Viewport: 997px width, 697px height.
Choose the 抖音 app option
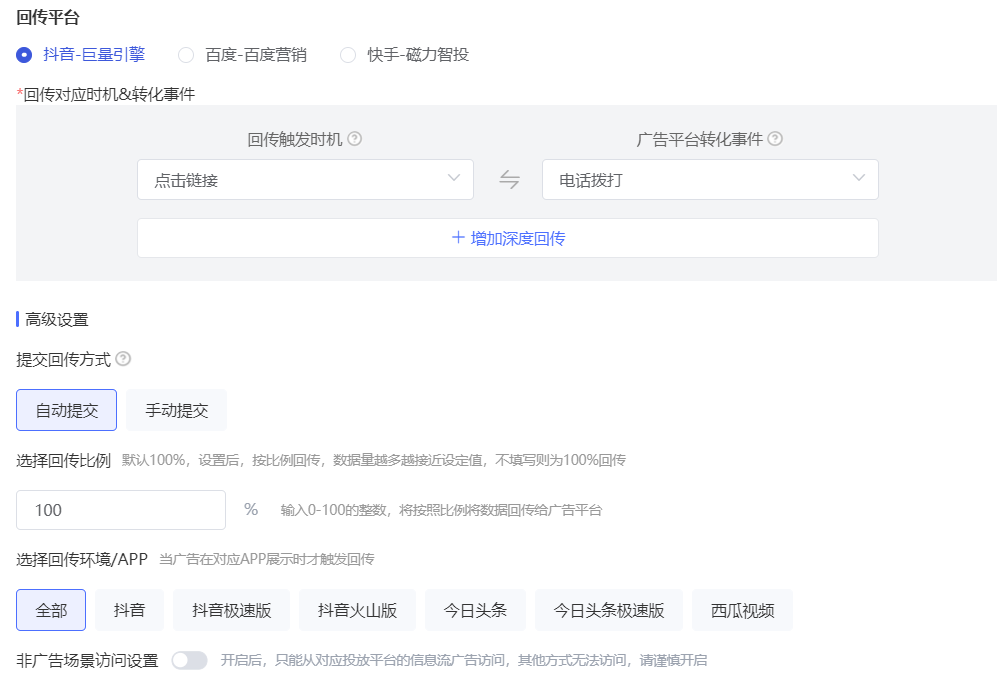[130, 610]
